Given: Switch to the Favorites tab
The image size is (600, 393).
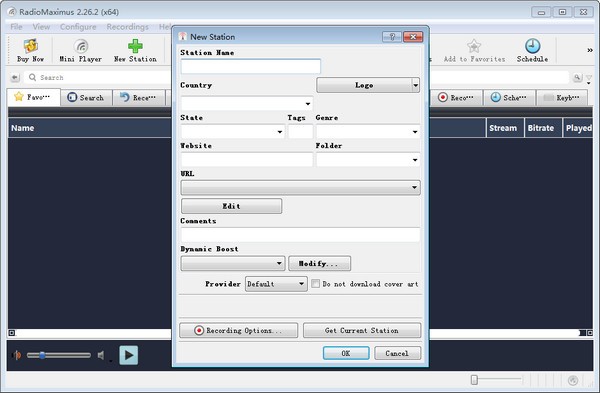Looking at the screenshot, I should [34, 97].
